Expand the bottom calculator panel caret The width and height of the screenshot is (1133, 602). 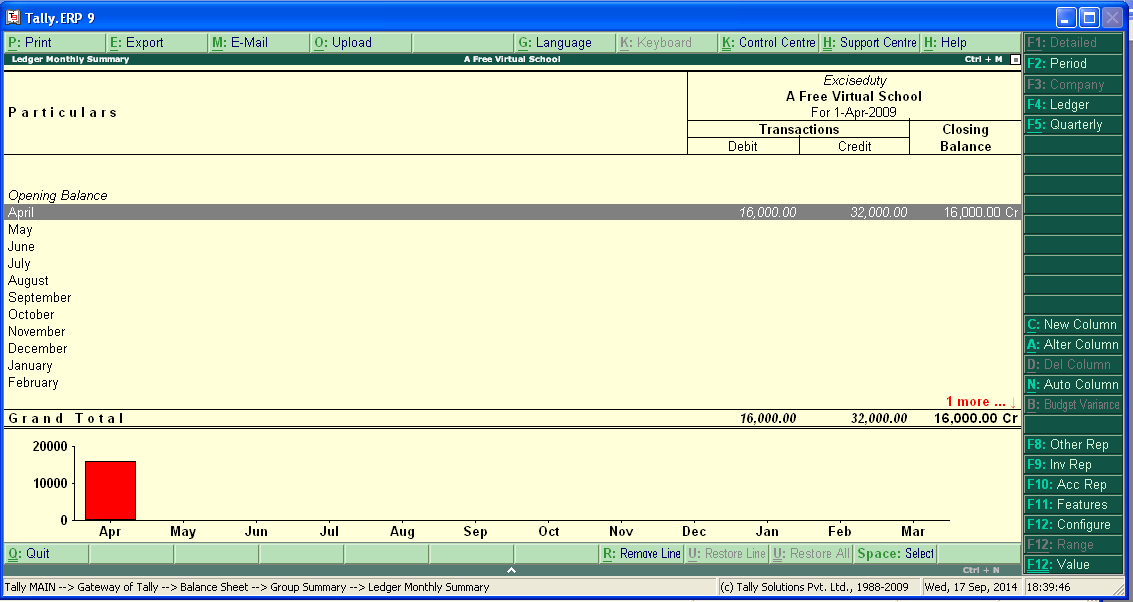[x=512, y=570]
